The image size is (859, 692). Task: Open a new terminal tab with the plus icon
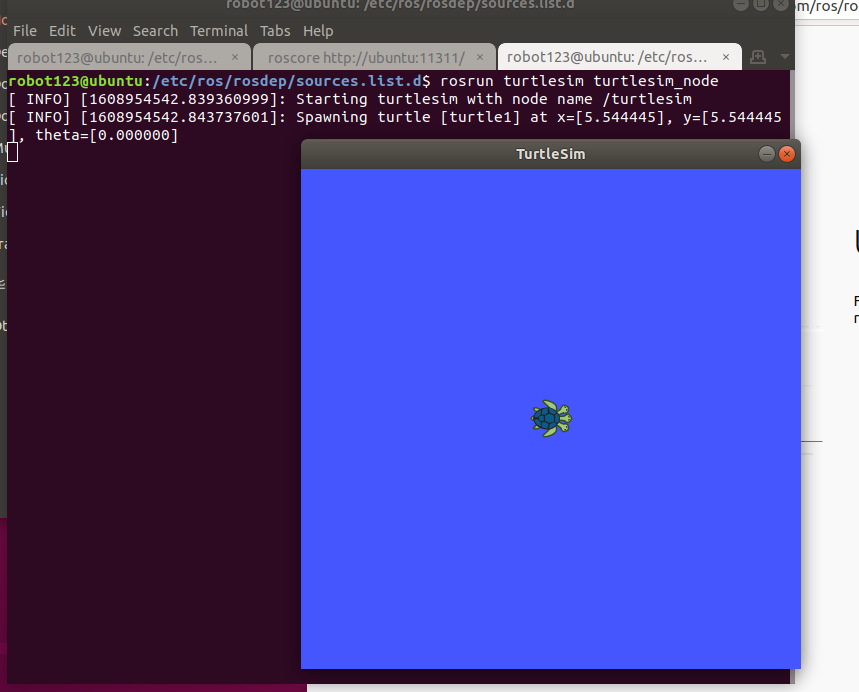[x=757, y=57]
